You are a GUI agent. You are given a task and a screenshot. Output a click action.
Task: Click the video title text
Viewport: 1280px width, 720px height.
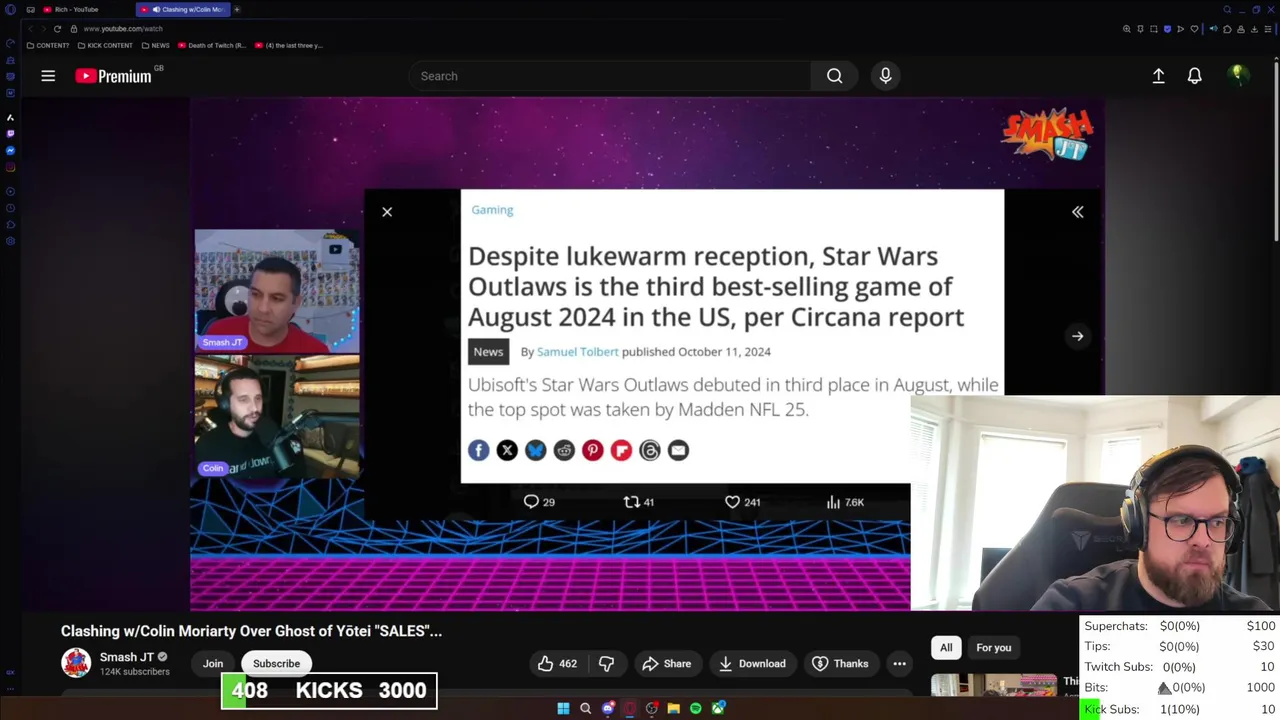pyautogui.click(x=251, y=631)
